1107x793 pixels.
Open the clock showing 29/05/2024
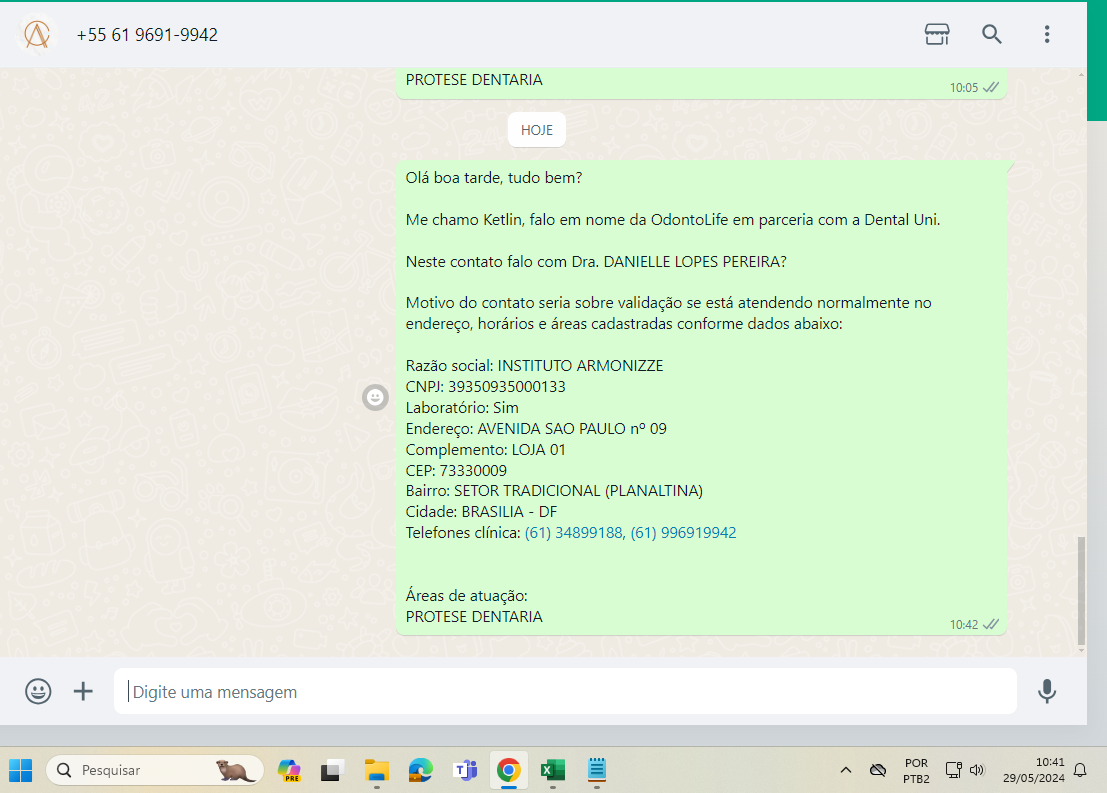1034,770
